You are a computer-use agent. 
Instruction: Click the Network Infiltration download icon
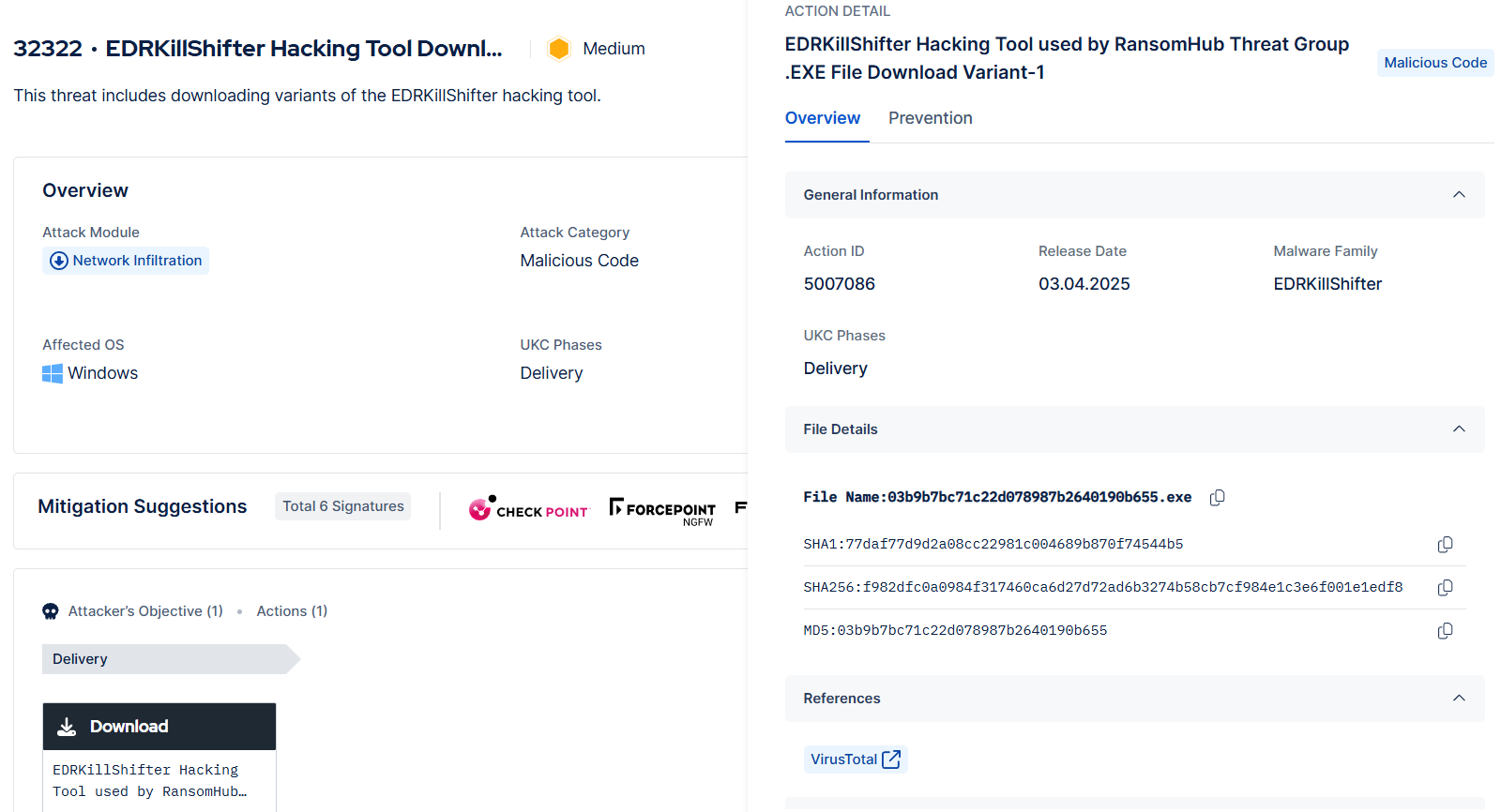click(59, 261)
